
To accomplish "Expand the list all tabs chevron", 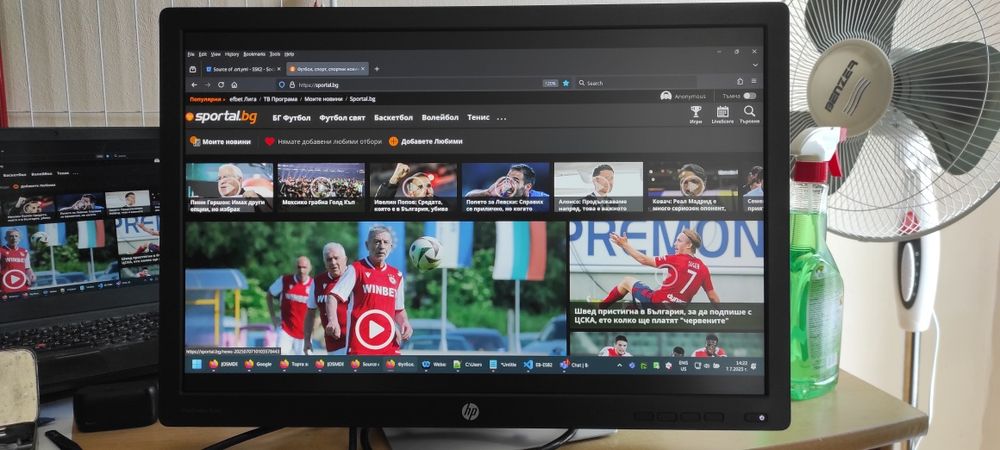I will pos(755,65).
